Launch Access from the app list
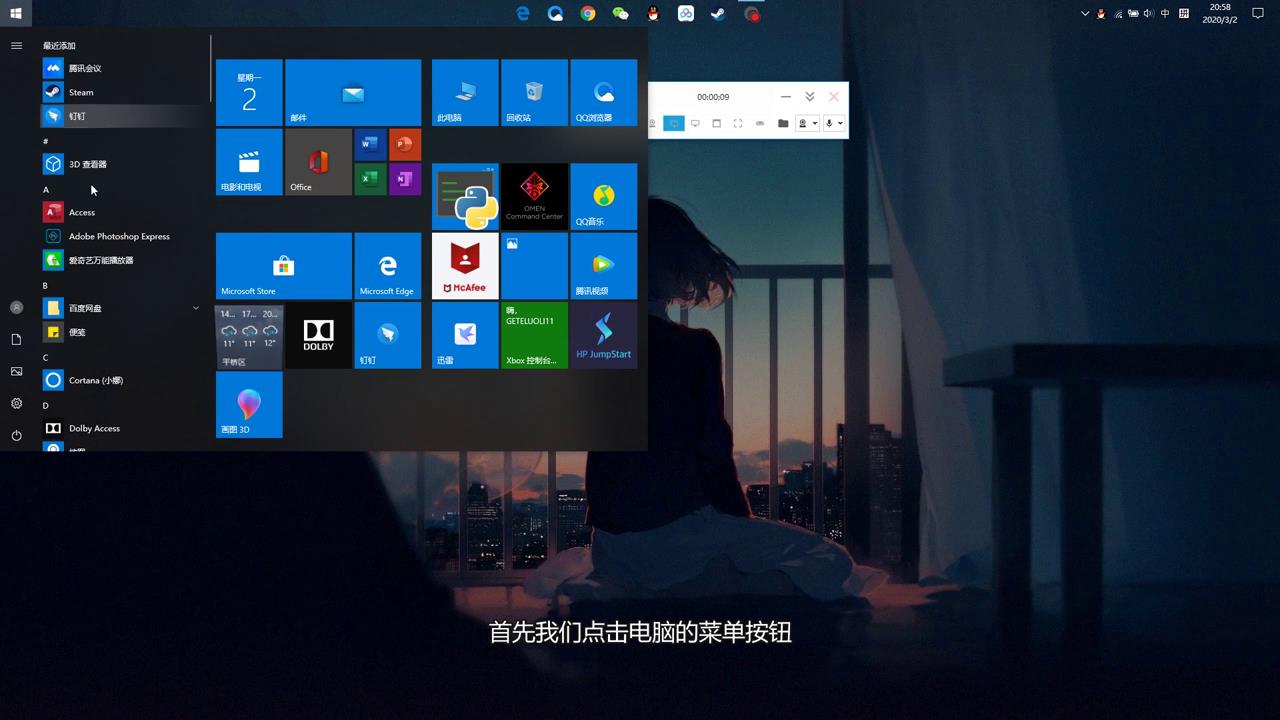This screenshot has width=1280, height=720. pyautogui.click(x=122, y=212)
